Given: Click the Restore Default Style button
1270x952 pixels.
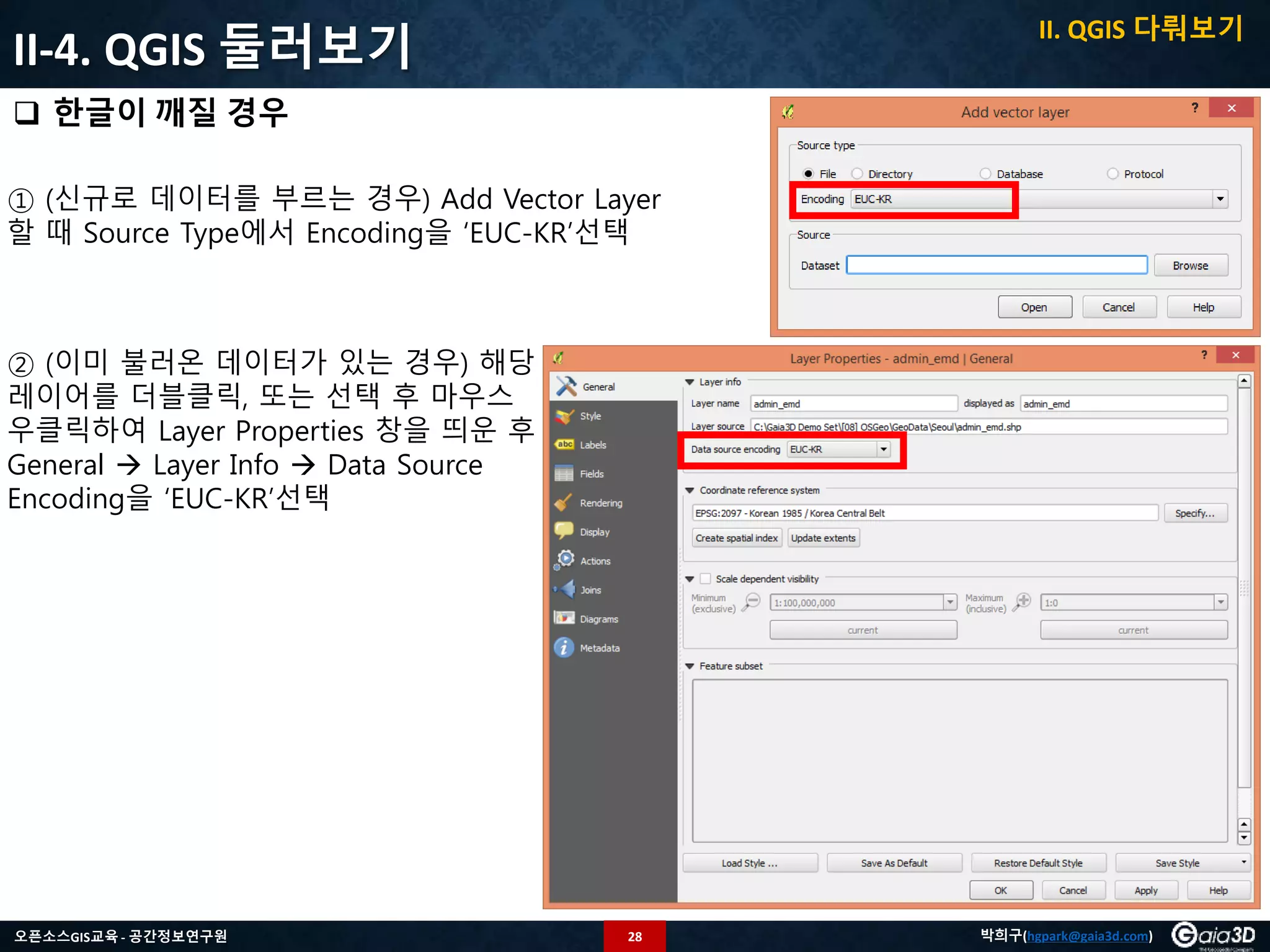Looking at the screenshot, I should coord(1039,863).
